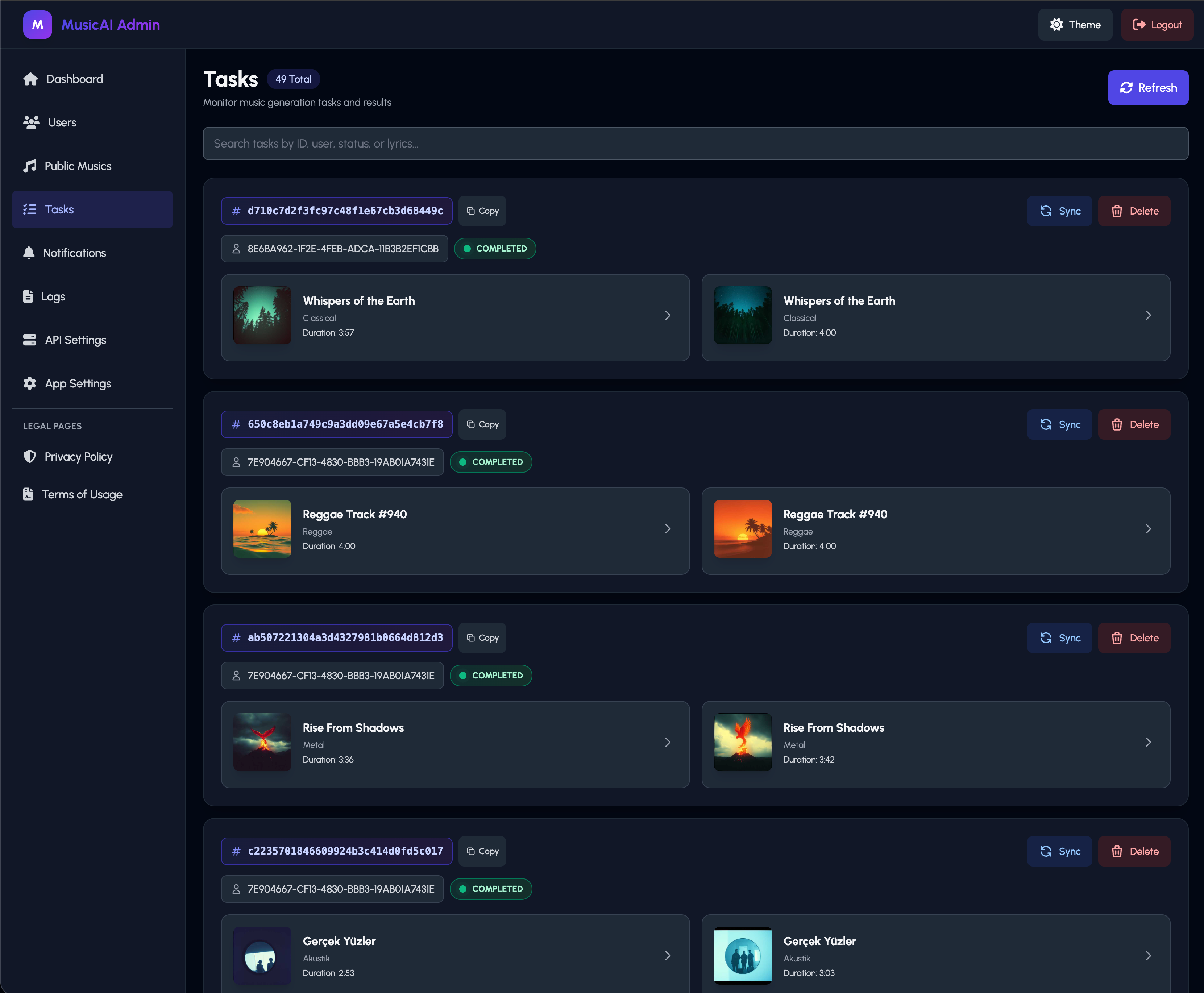Image resolution: width=1204 pixels, height=993 pixels.
Task: Open Notifications page
Action: 92,253
